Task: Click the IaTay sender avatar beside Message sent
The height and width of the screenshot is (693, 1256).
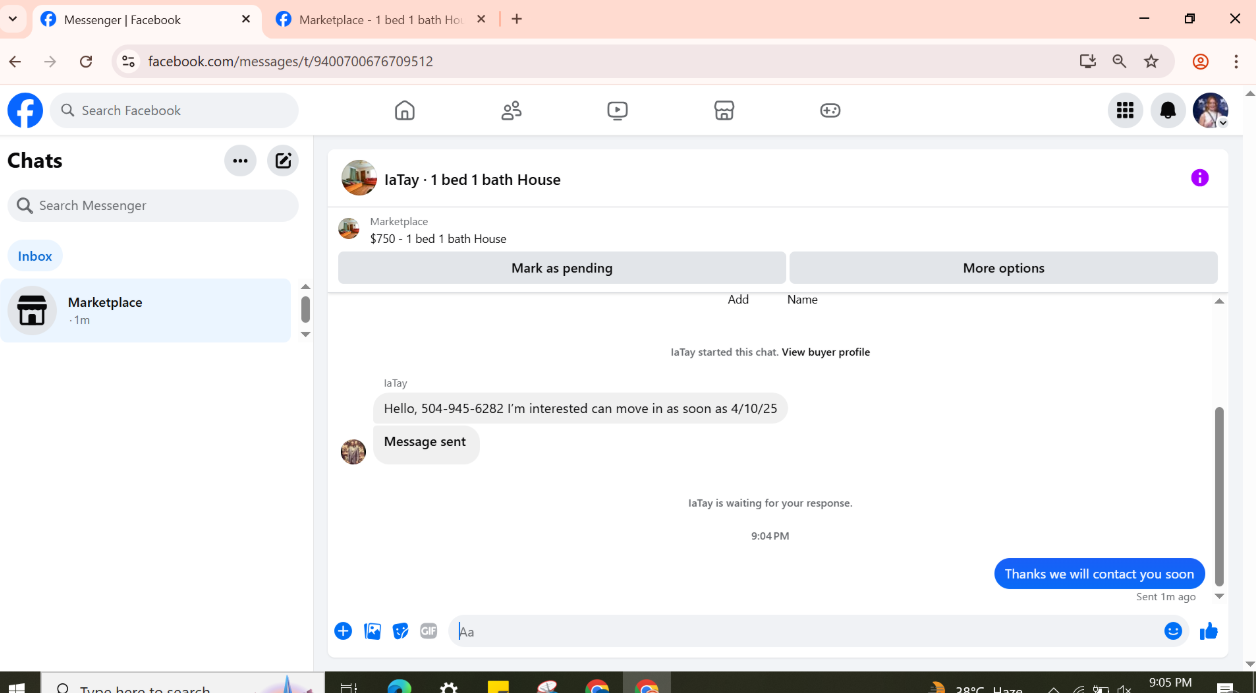Action: [x=353, y=452]
